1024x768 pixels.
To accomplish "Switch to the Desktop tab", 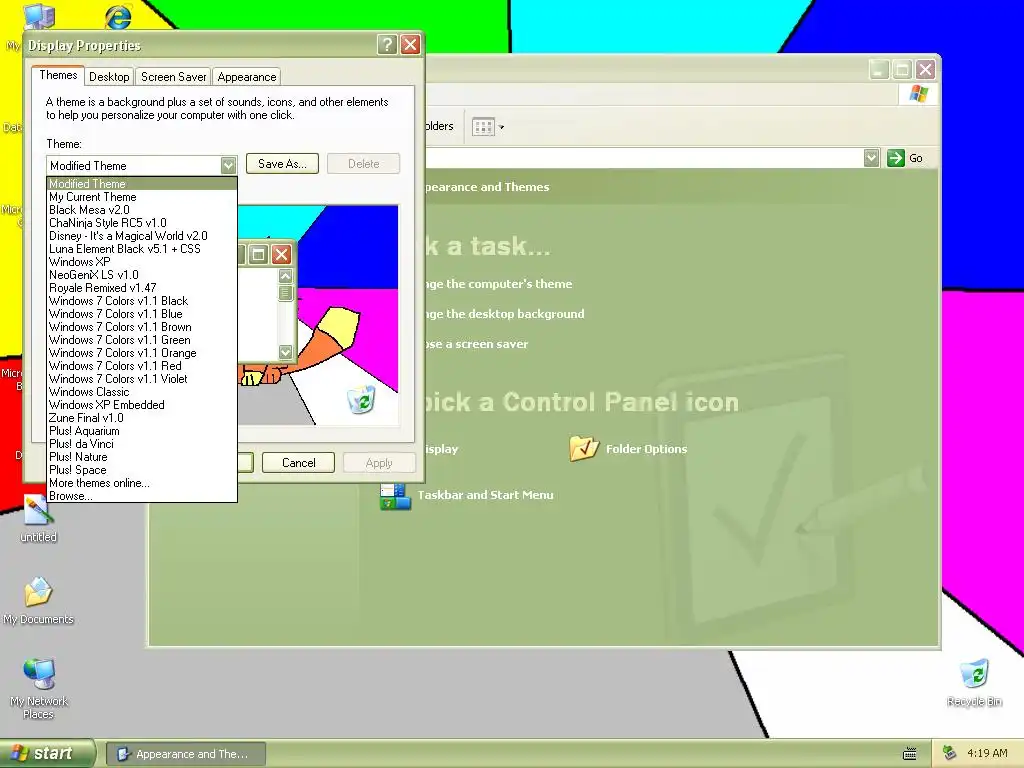I will pos(109,77).
